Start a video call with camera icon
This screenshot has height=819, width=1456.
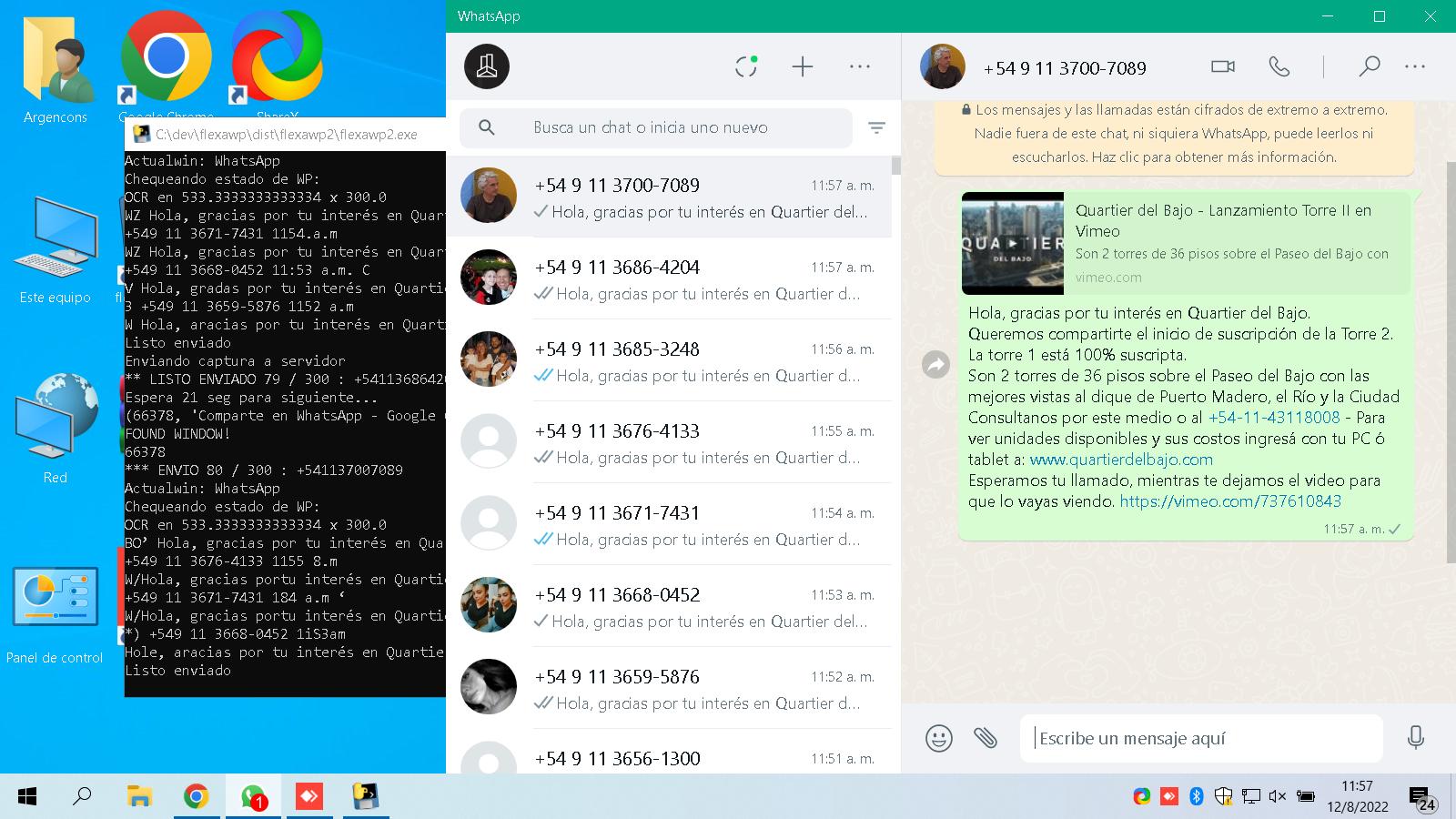[x=1223, y=66]
